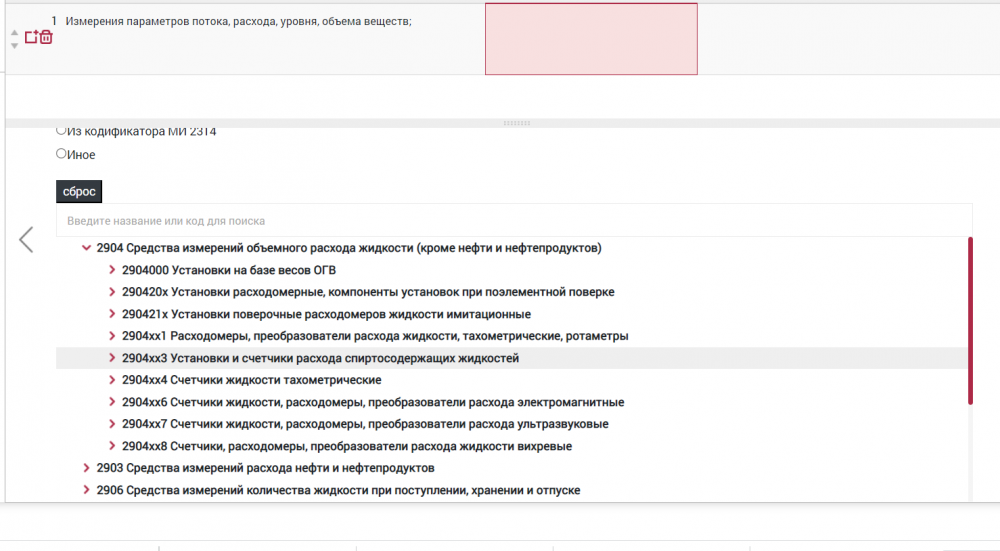Click the add row icon beside row 1
Viewport: 1000px width, 551px height.
pyautogui.click(x=31, y=37)
